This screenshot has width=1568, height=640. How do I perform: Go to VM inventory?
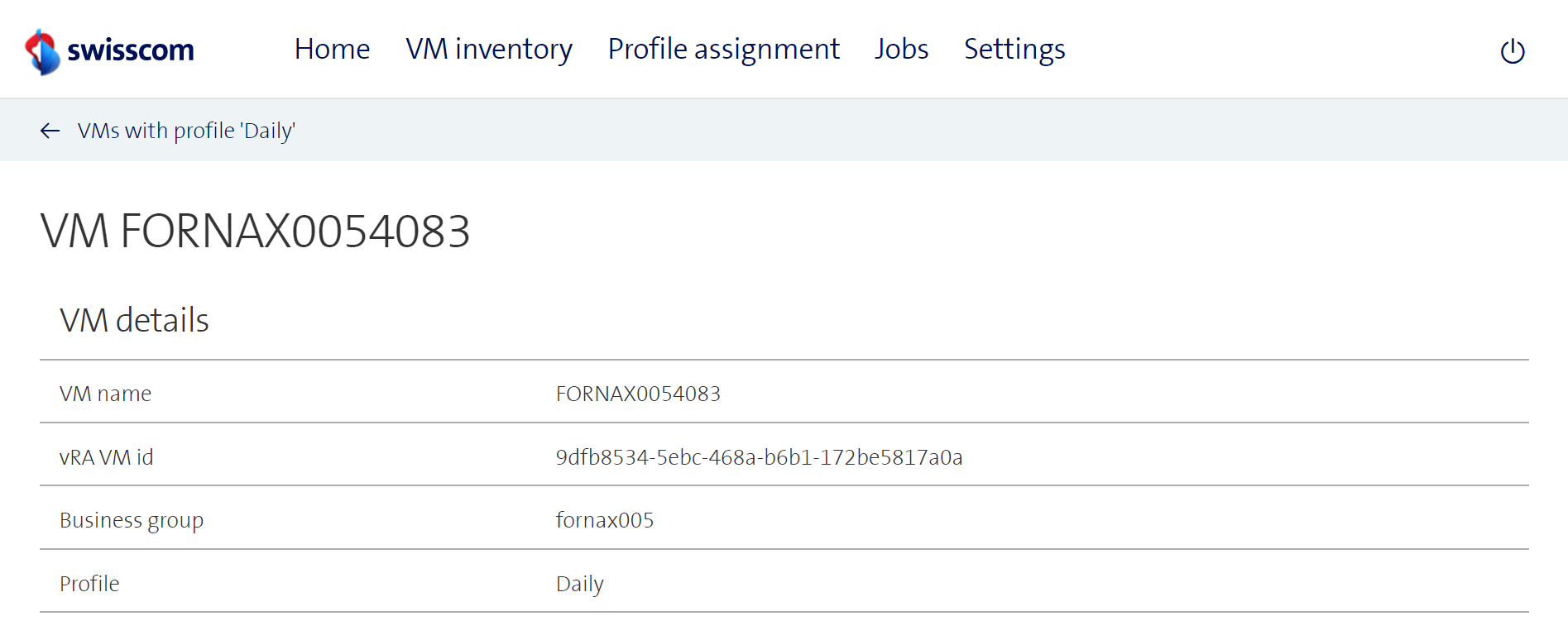(x=488, y=50)
